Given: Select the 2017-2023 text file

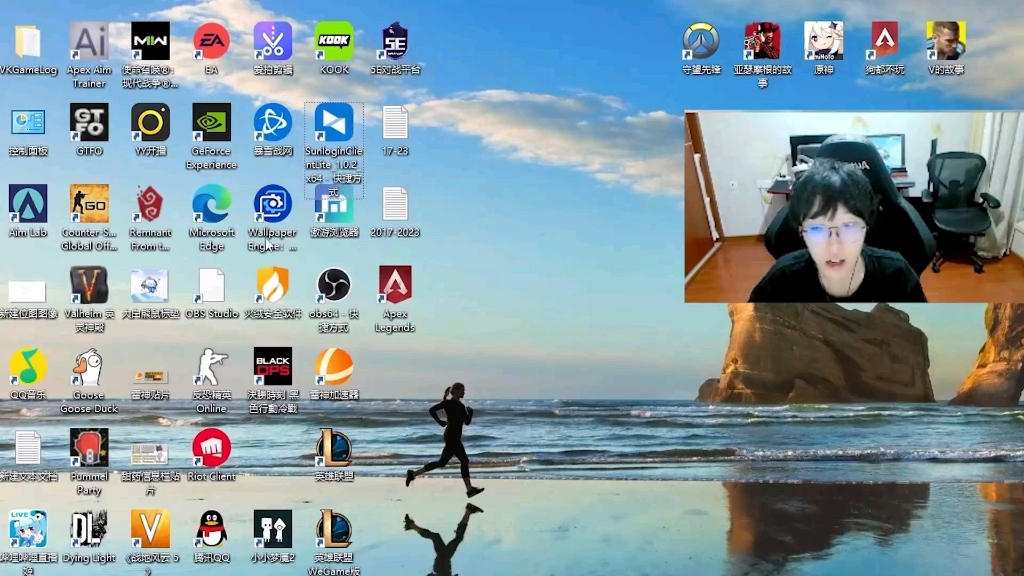Looking at the screenshot, I should 395,204.
